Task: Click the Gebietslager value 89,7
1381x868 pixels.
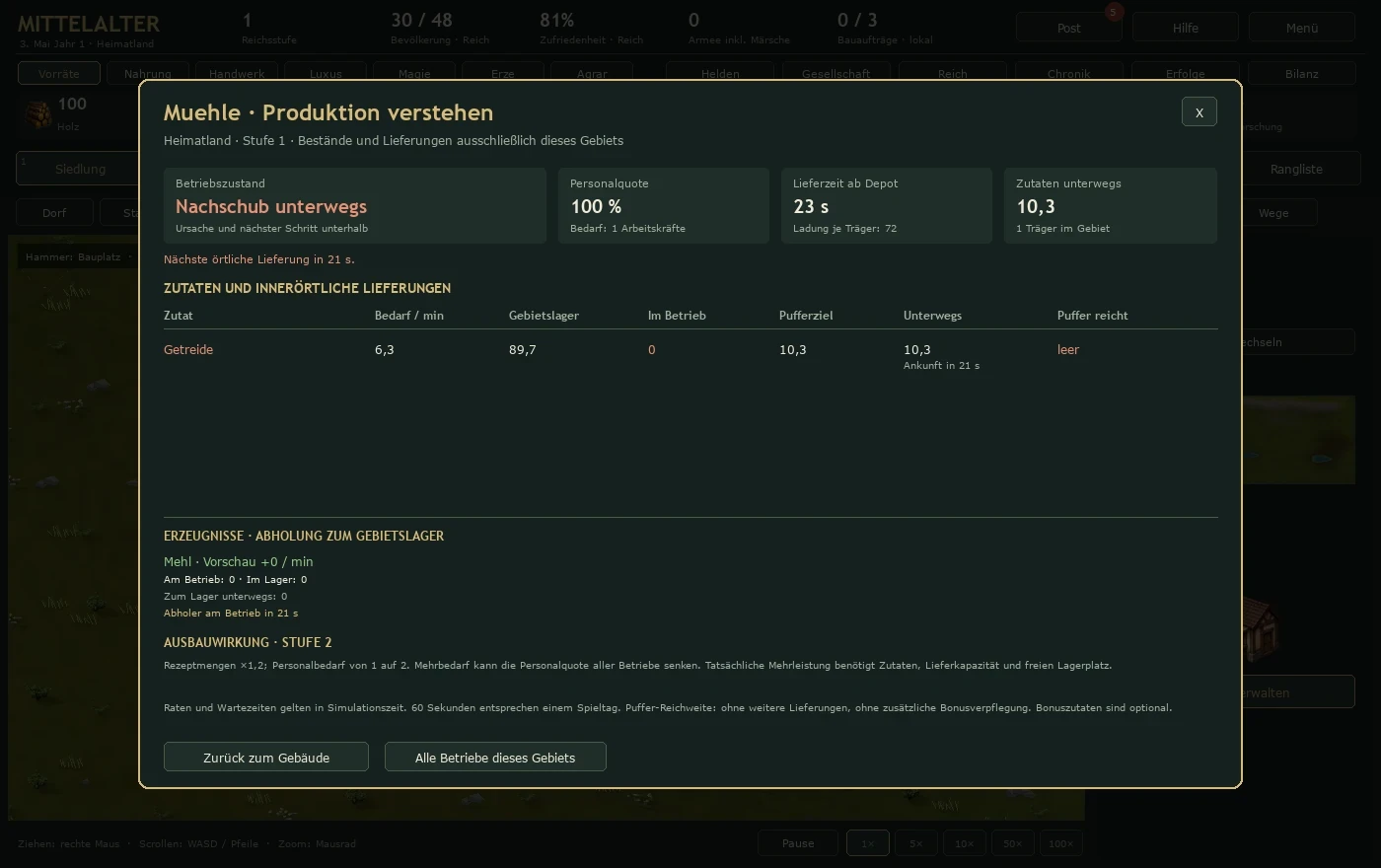Action: click(523, 350)
